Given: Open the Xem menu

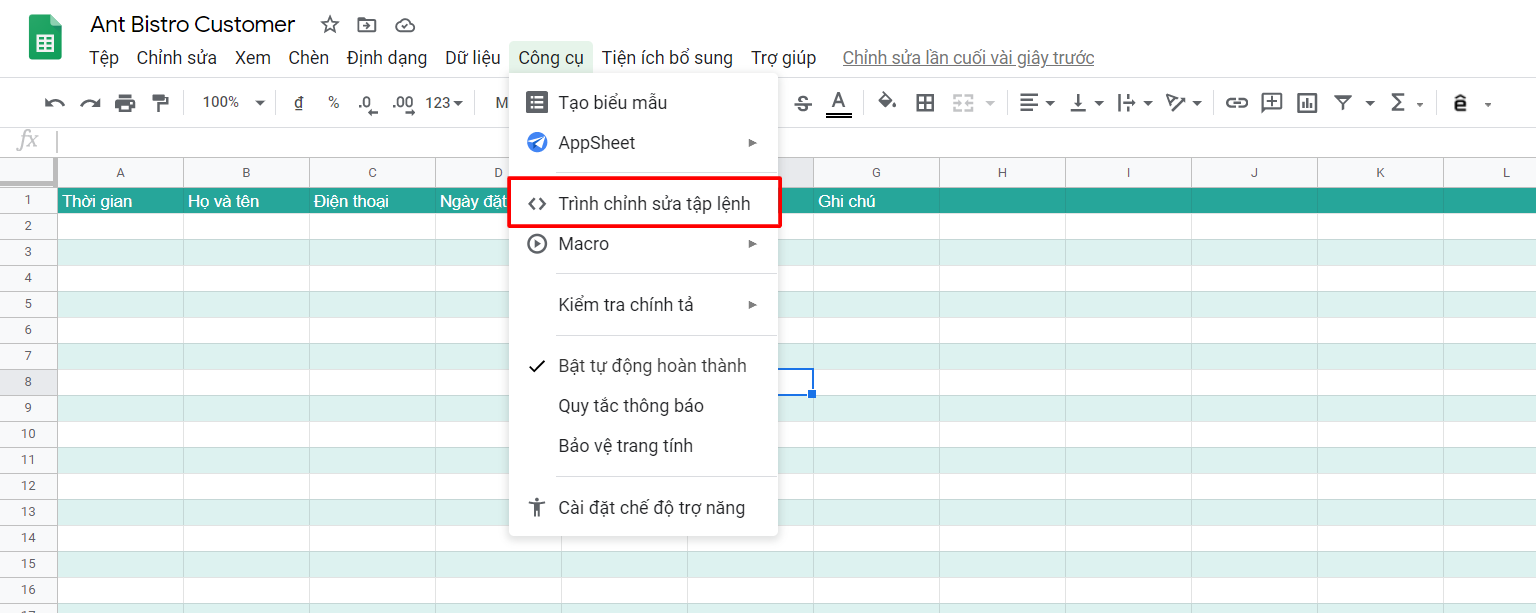Looking at the screenshot, I should point(253,58).
